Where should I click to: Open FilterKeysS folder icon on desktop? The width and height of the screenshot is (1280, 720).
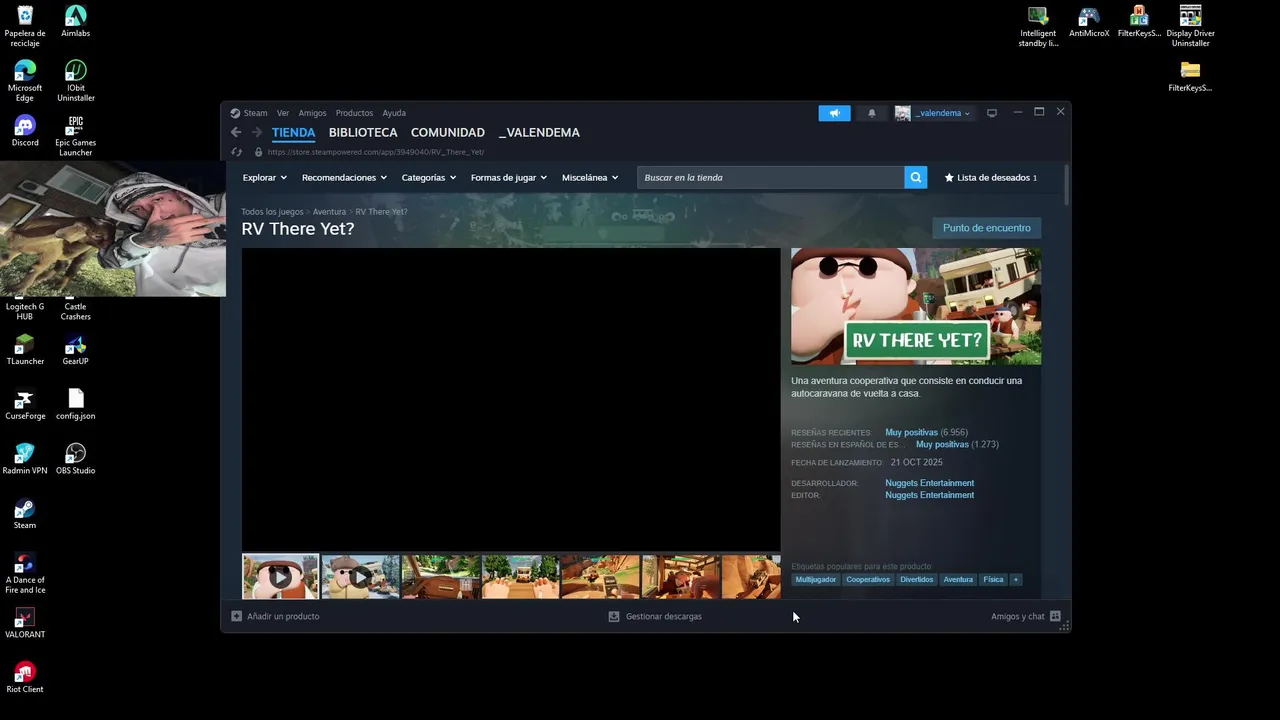pos(1190,76)
